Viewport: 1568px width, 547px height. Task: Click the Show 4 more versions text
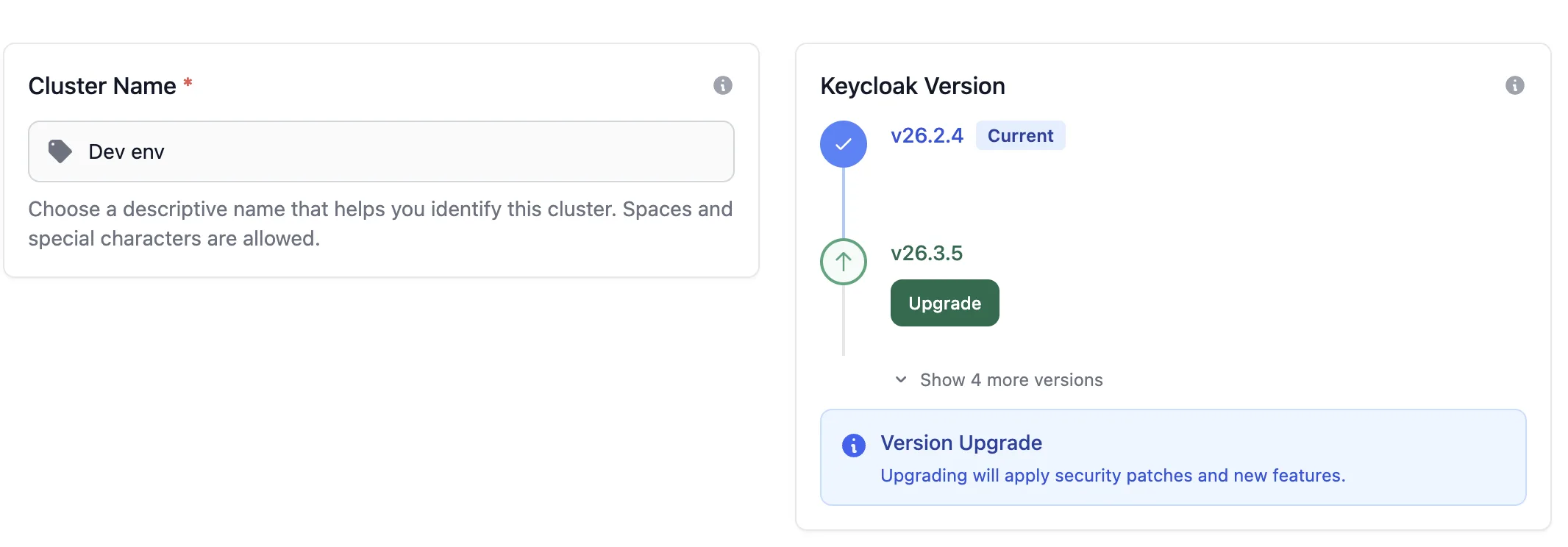coord(1011,380)
